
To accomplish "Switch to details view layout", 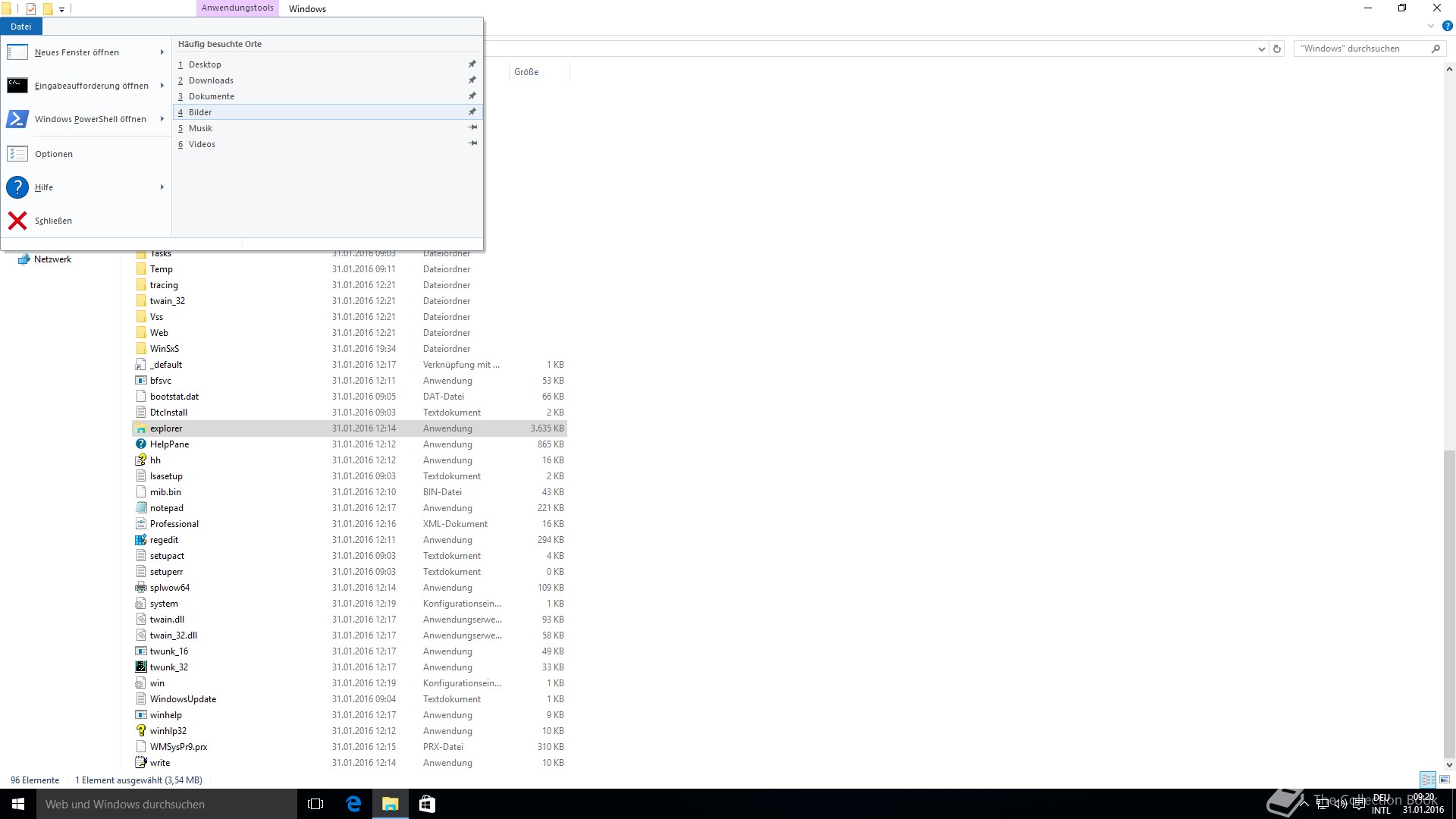I will [x=1428, y=780].
